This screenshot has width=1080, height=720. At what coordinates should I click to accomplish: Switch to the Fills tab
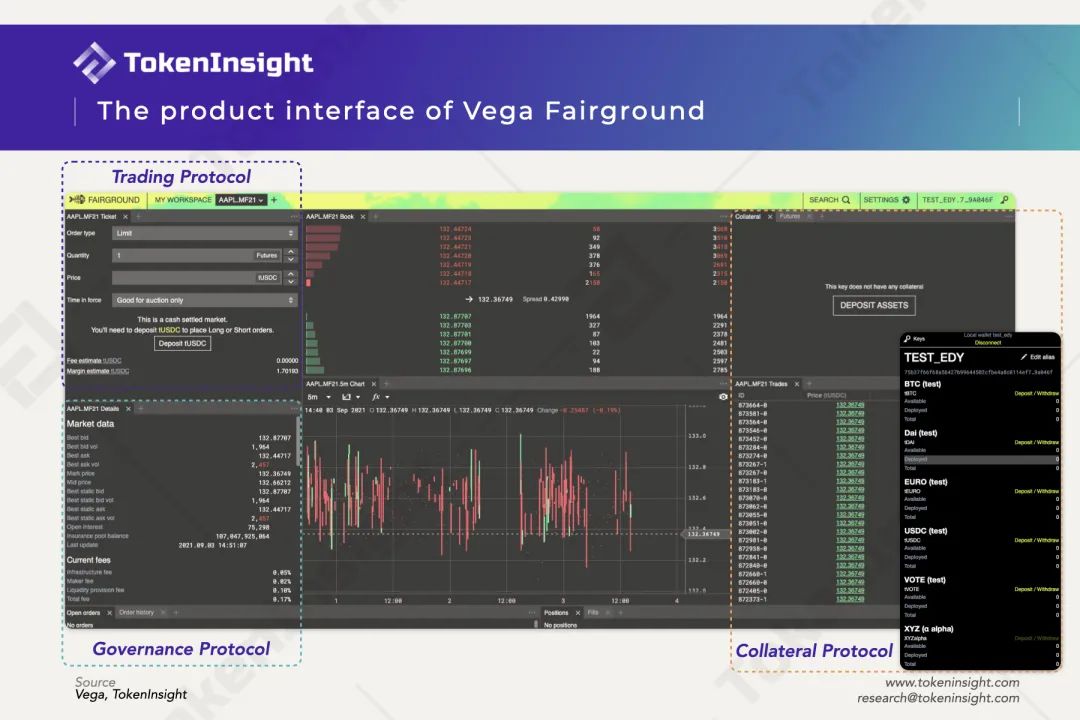(x=593, y=613)
